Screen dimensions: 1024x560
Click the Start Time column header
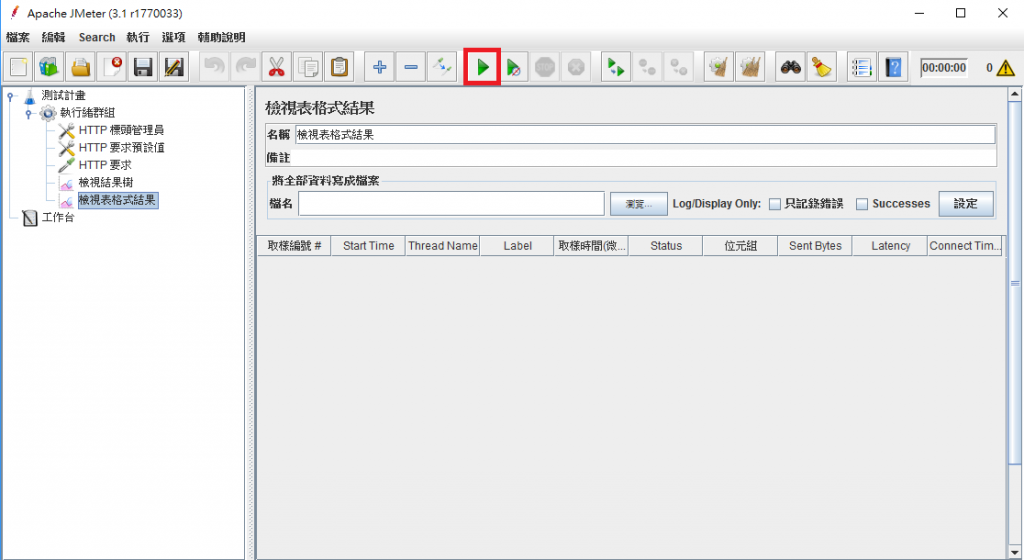tap(368, 246)
